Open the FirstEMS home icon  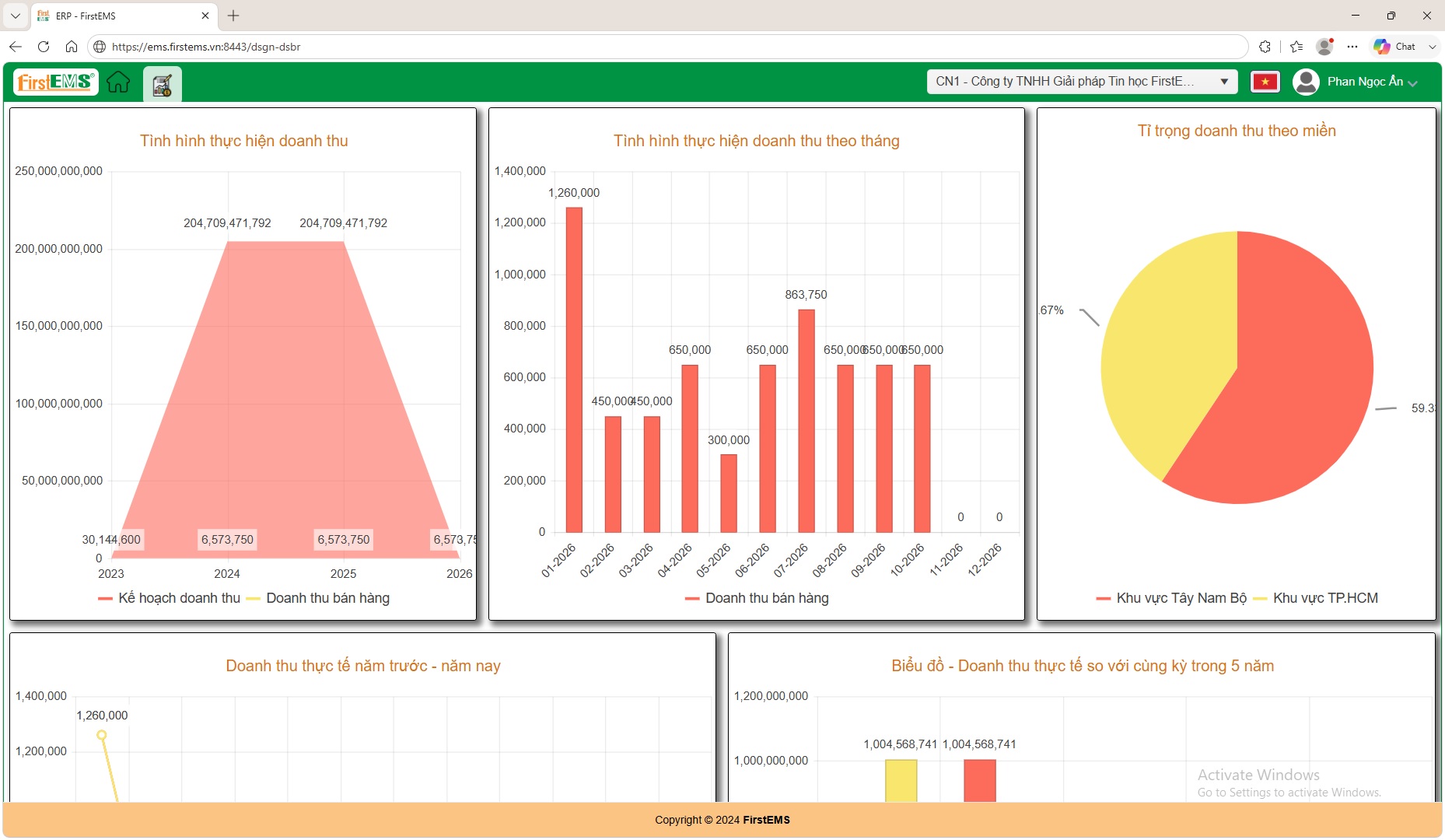tap(118, 82)
